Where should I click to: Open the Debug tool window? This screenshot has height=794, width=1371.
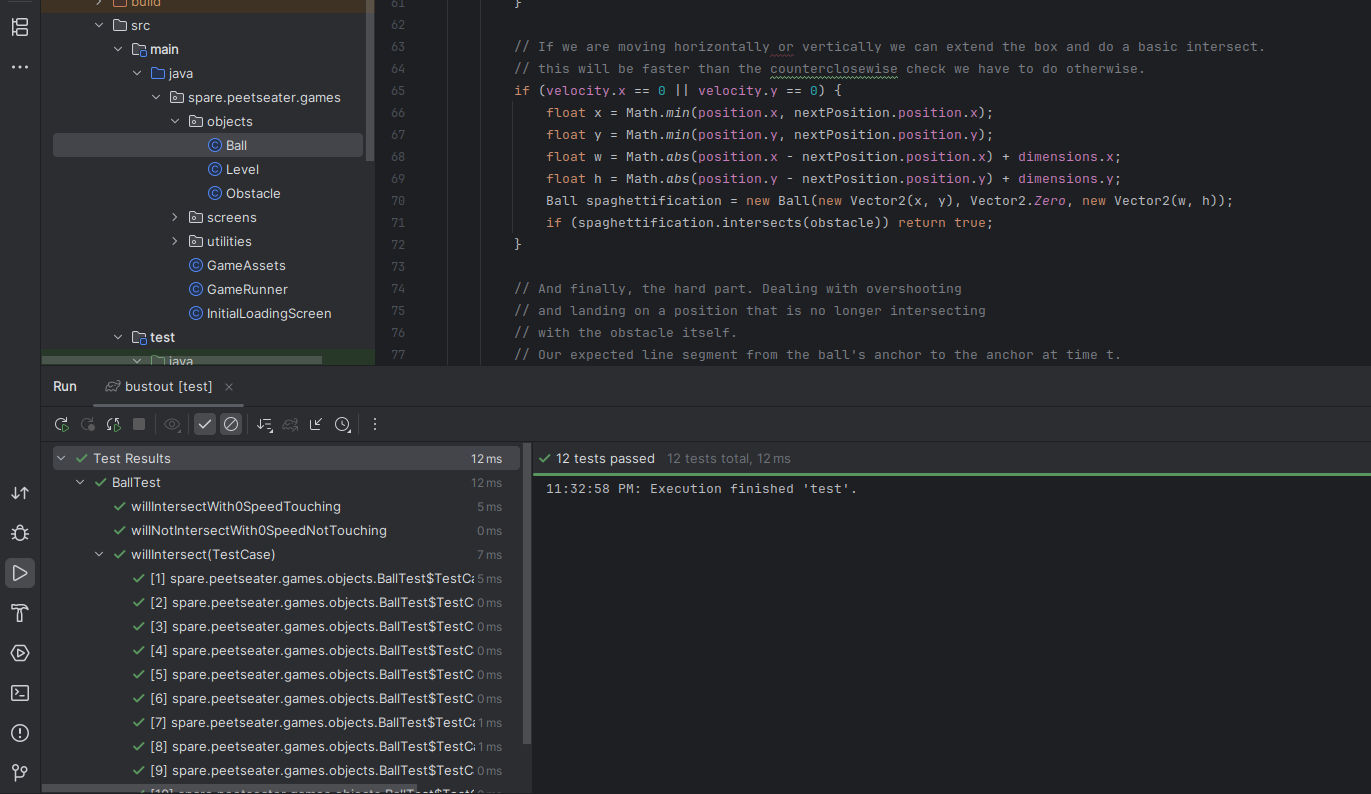click(20, 533)
